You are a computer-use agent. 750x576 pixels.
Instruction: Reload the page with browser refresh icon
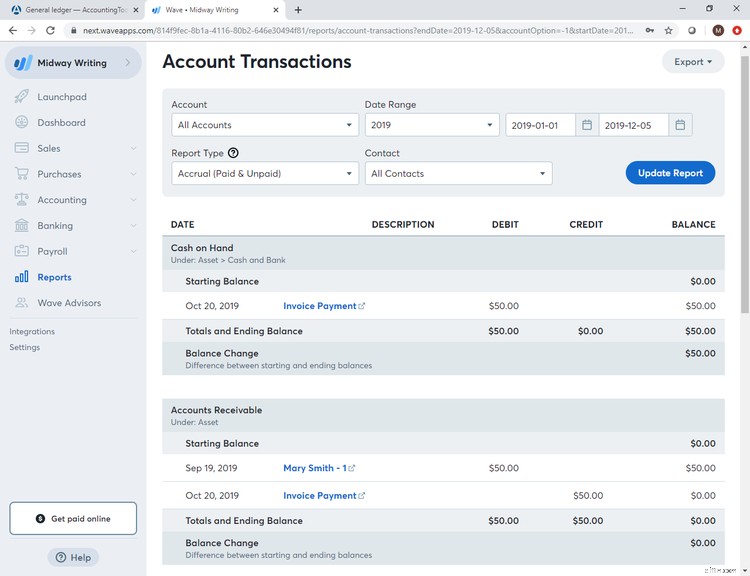50,31
